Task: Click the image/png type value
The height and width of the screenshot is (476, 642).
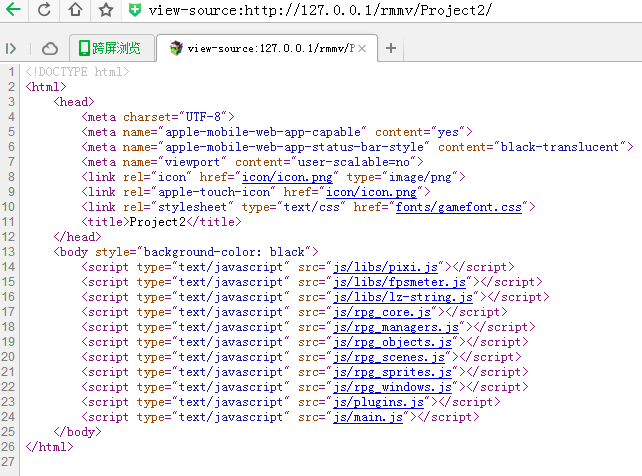Action: (420, 177)
